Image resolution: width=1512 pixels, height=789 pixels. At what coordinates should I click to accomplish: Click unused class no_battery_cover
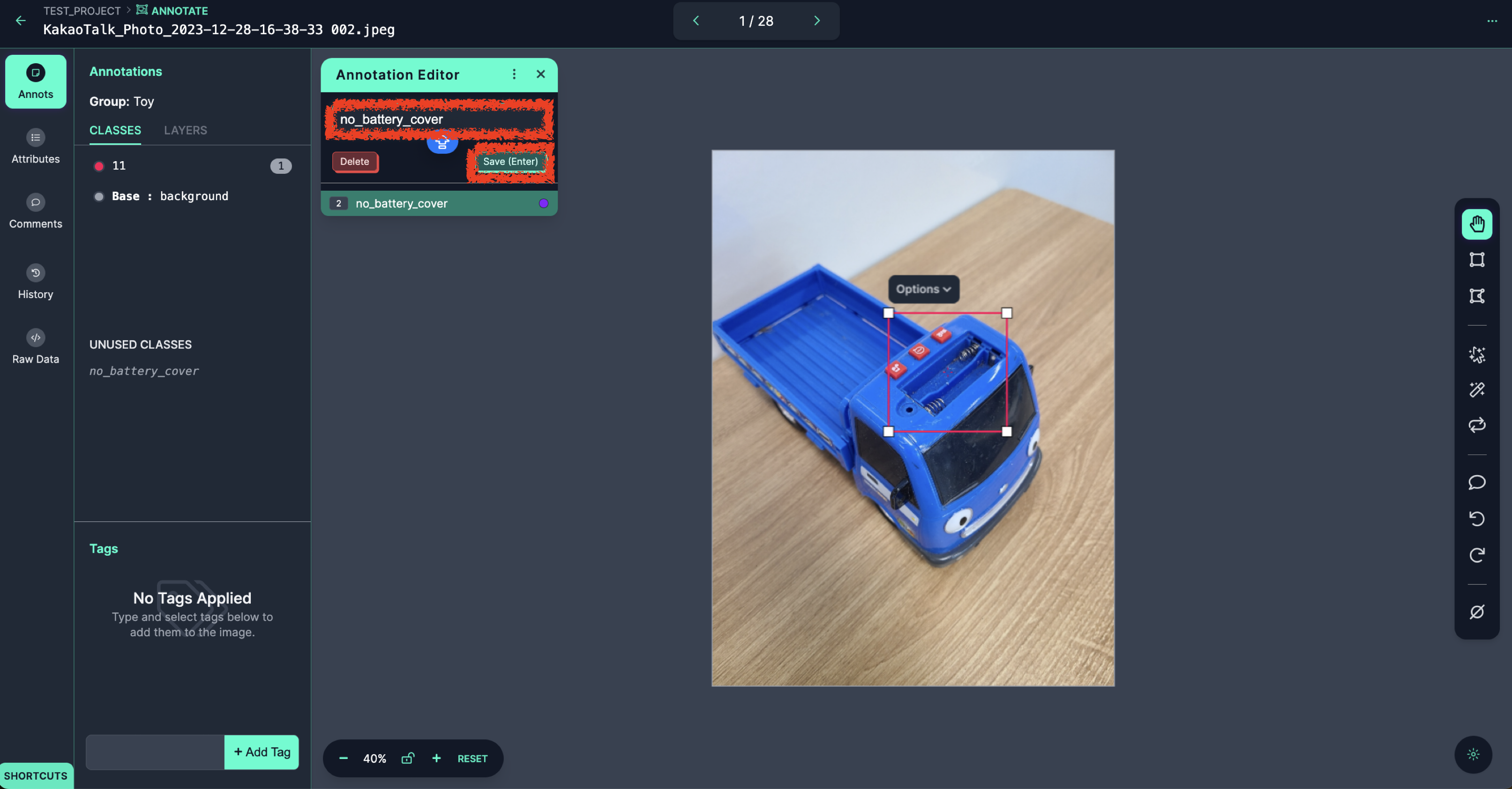(x=144, y=371)
